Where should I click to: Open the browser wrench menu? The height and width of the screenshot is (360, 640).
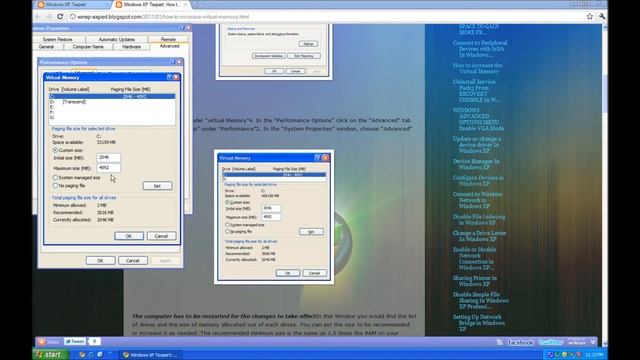click(602, 16)
